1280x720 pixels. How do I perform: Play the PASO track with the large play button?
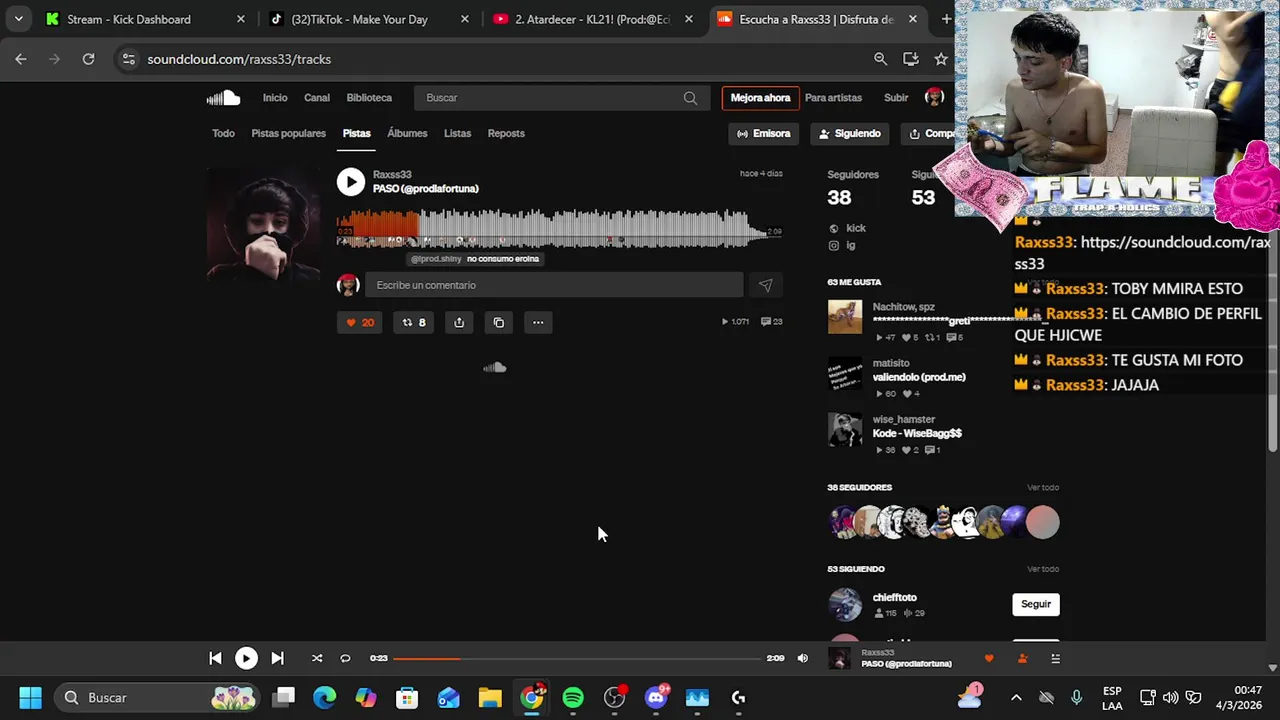pos(350,181)
